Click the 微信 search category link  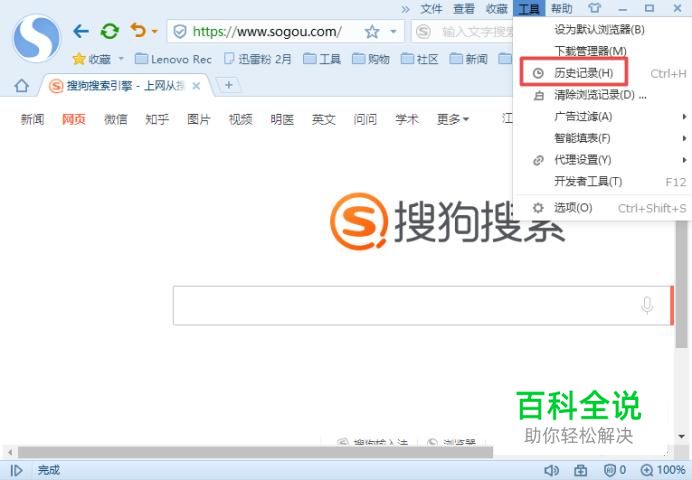(x=116, y=119)
